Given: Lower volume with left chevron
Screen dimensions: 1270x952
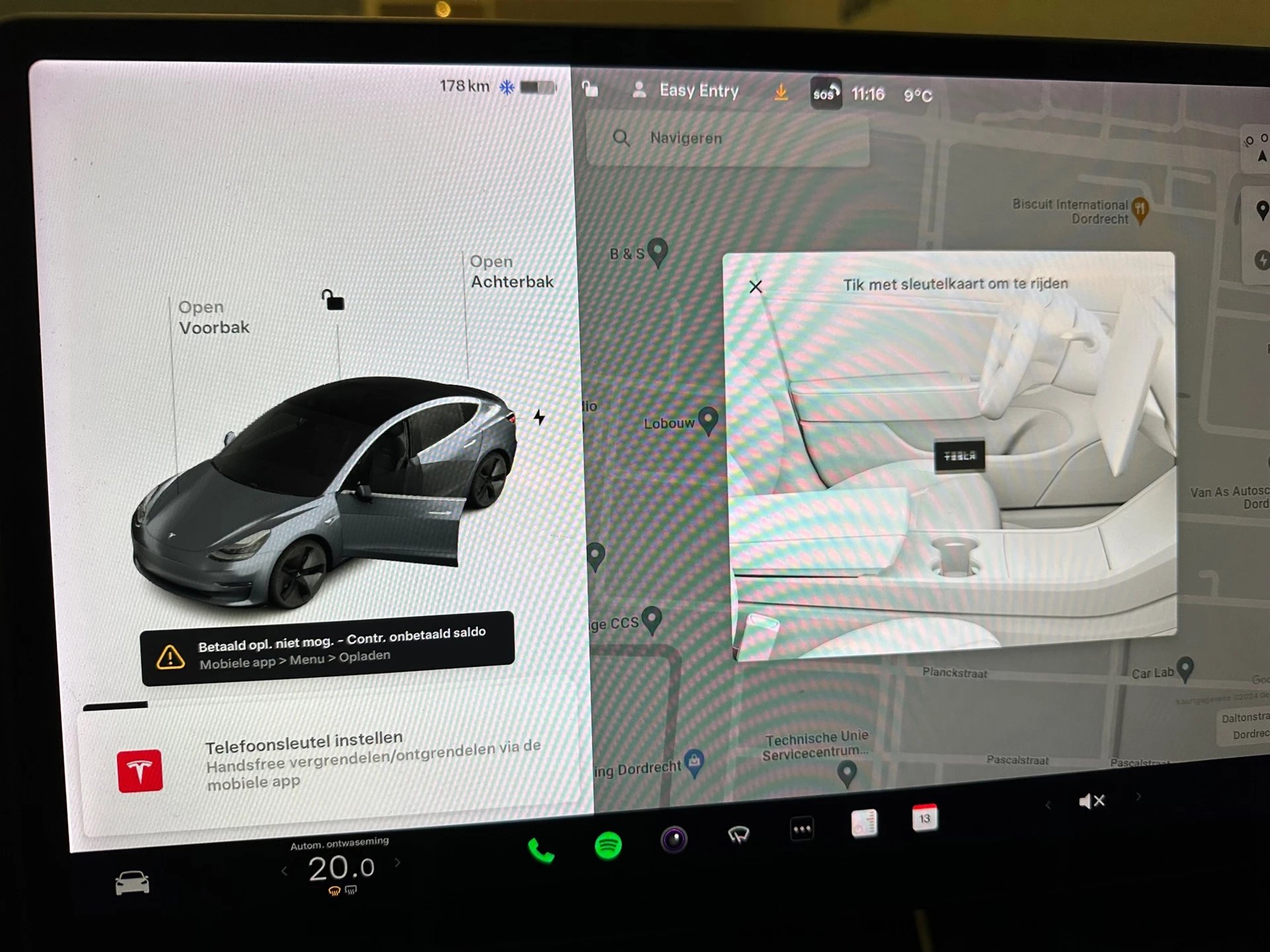Looking at the screenshot, I should point(1048,805).
